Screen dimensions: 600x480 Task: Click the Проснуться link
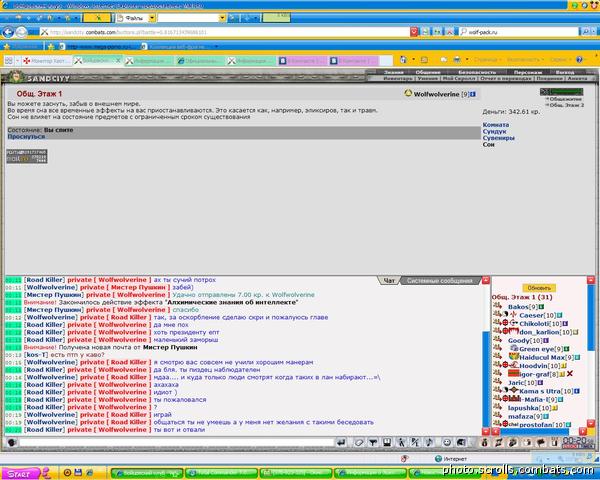tap(26, 136)
